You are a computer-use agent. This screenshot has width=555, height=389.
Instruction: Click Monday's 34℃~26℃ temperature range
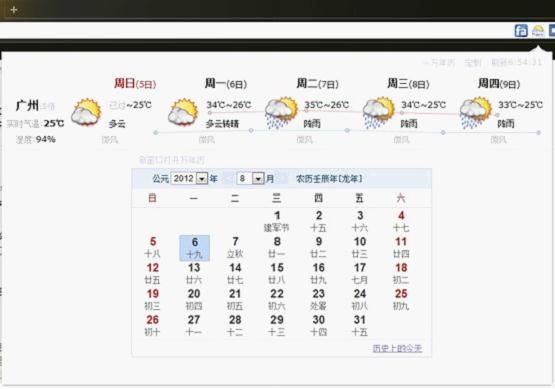229,105
